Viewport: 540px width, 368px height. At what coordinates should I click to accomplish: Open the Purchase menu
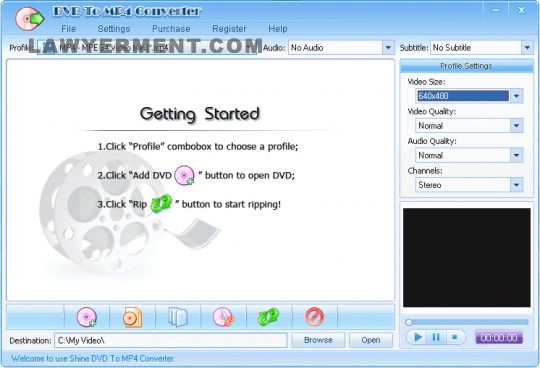[171, 29]
